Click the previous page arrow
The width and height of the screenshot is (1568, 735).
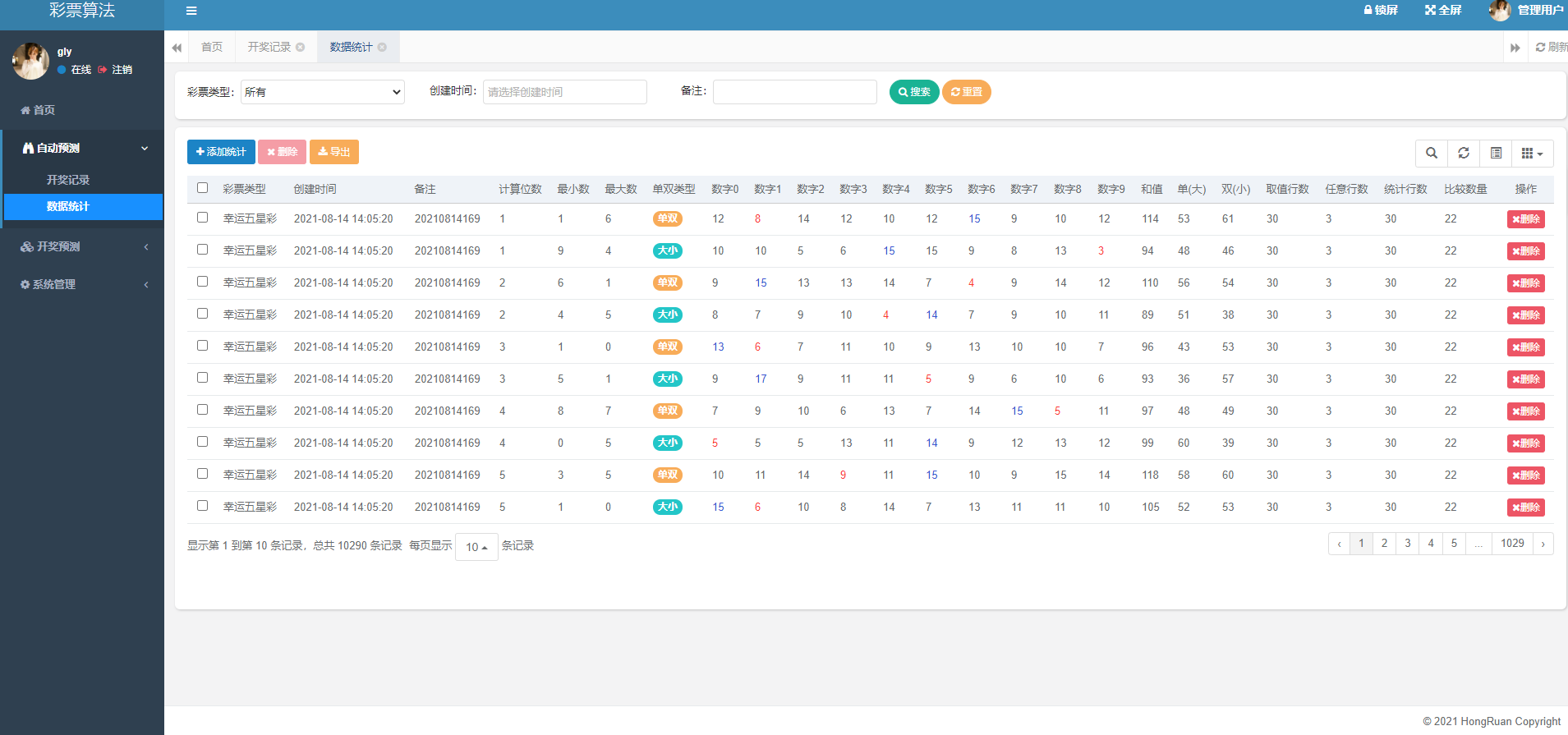1339,544
